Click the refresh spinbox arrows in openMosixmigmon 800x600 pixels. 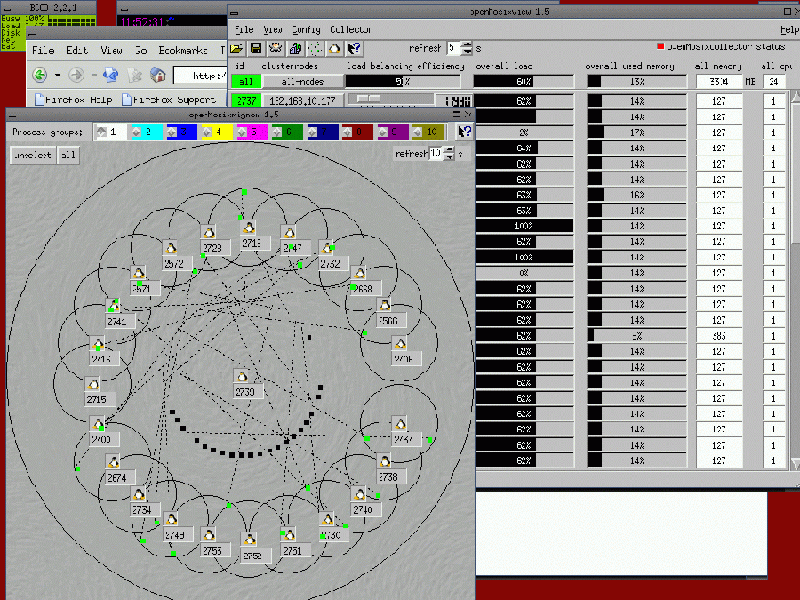click(x=449, y=154)
